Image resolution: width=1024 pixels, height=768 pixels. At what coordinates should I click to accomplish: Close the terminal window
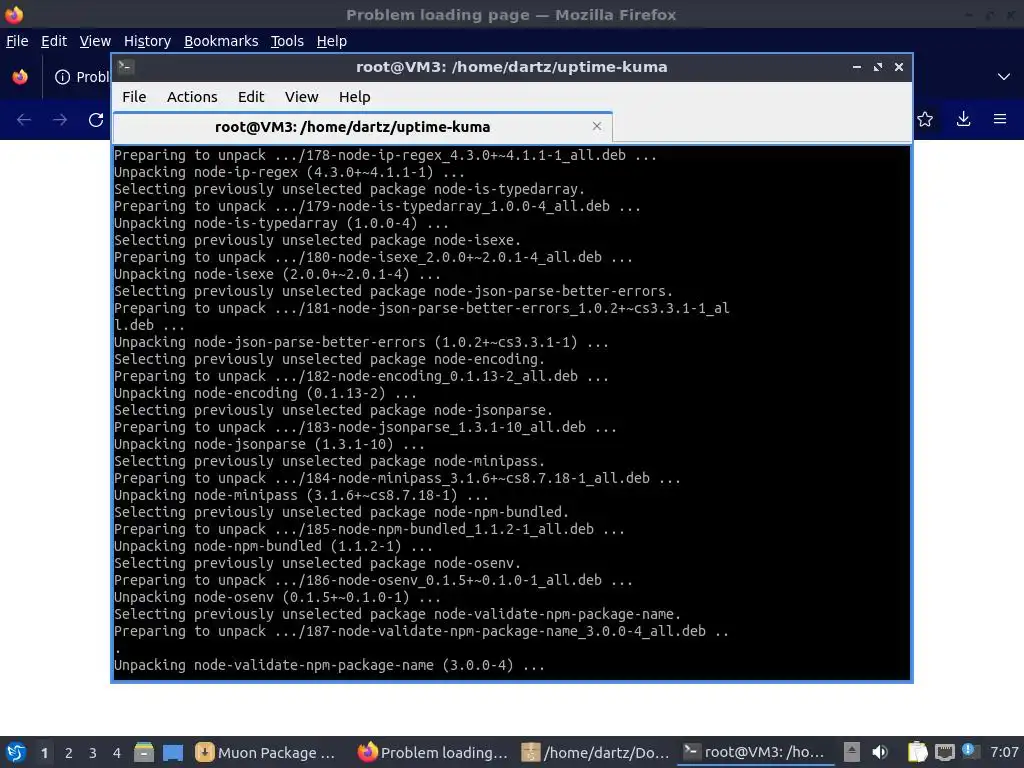[899, 67]
